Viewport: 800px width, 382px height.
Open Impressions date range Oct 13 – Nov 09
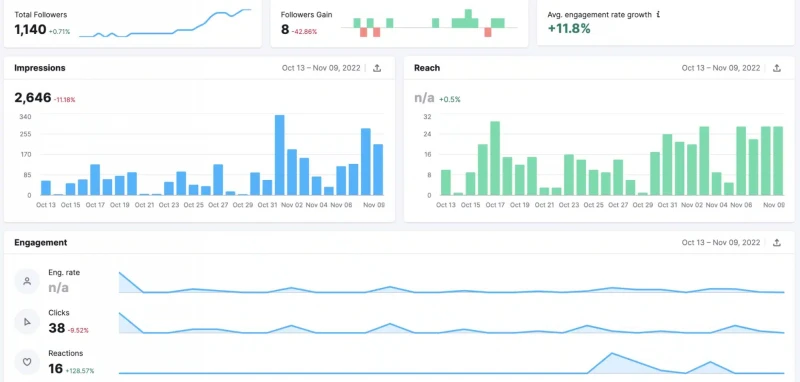tap(321, 68)
